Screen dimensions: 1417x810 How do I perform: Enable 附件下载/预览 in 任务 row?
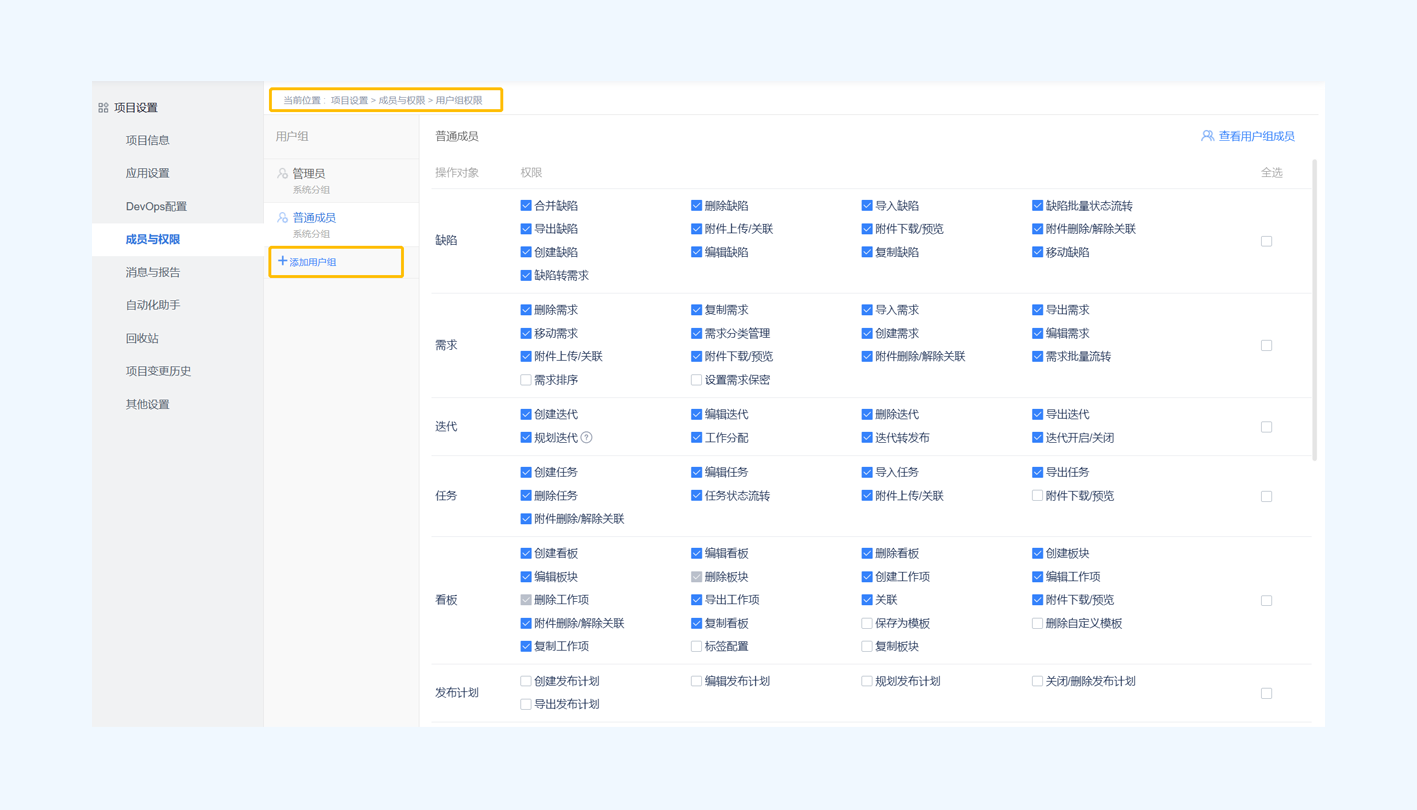[1037, 496]
